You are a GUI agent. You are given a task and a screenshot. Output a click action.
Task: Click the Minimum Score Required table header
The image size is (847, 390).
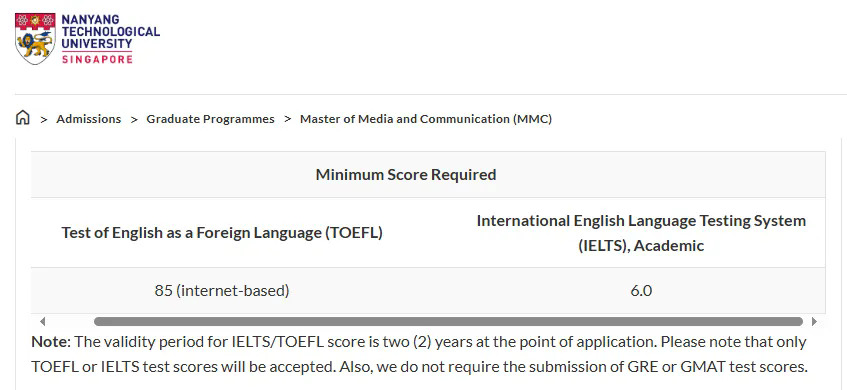tap(406, 174)
